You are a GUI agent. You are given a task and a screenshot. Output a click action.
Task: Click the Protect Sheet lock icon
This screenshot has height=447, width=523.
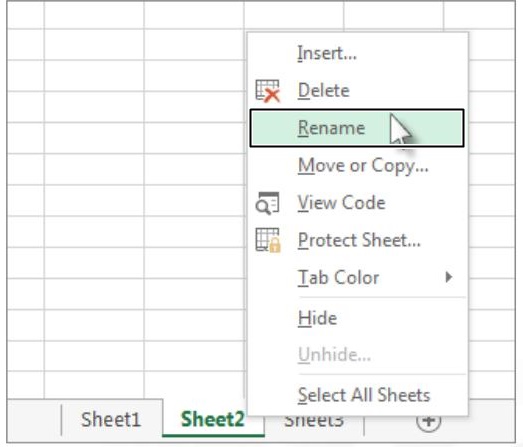tap(268, 240)
